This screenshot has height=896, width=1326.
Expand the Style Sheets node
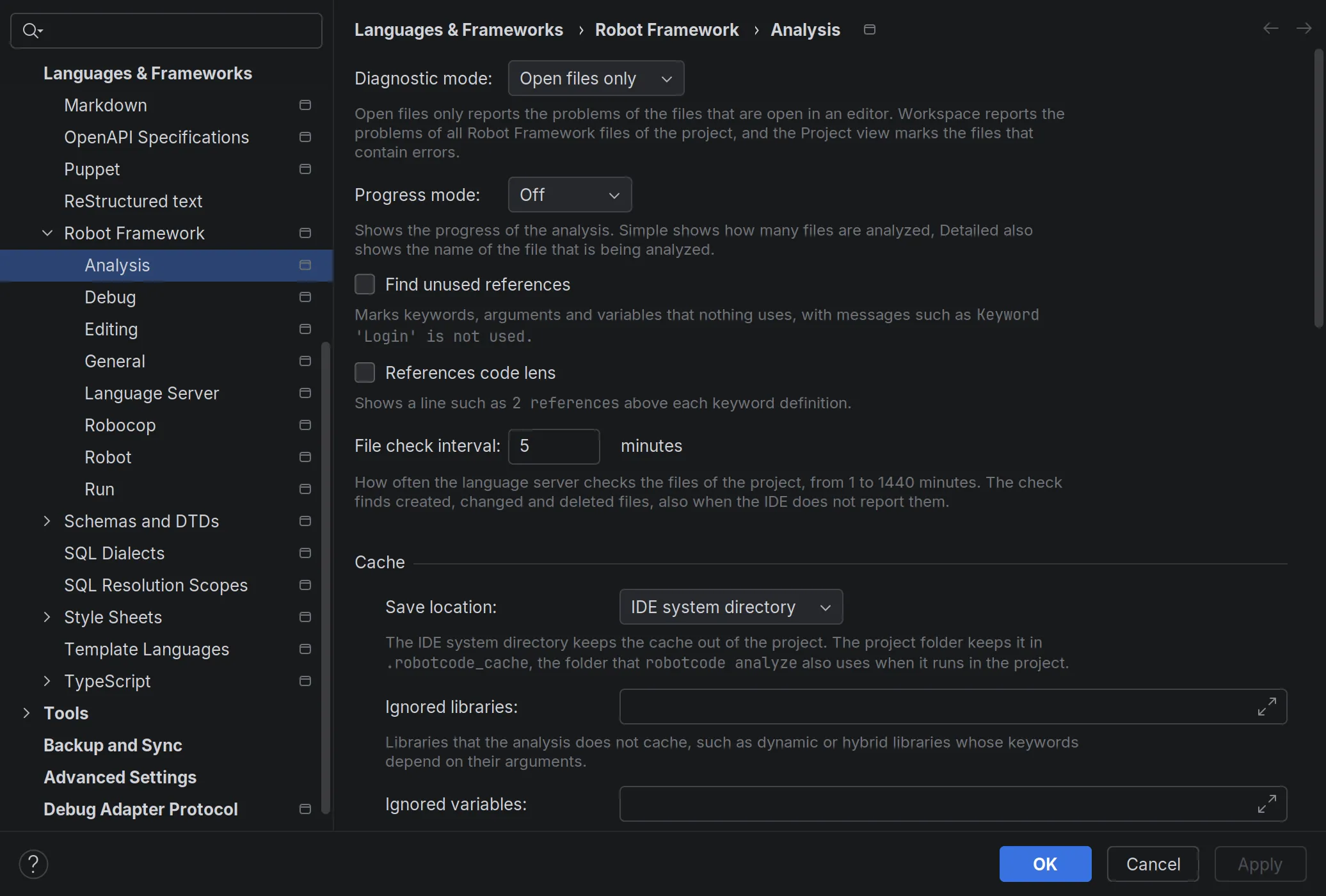coord(47,617)
